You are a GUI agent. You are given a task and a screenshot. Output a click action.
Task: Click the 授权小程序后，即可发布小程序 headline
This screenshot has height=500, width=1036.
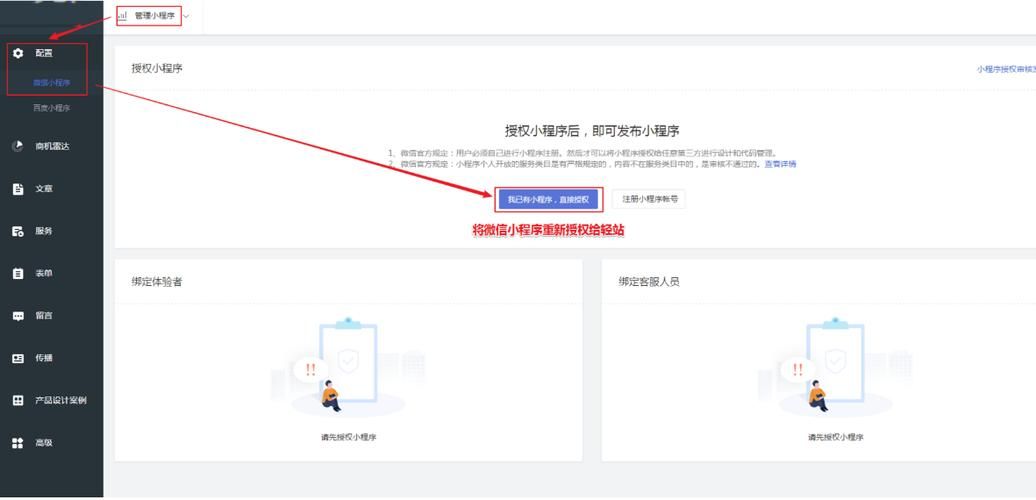click(592, 131)
